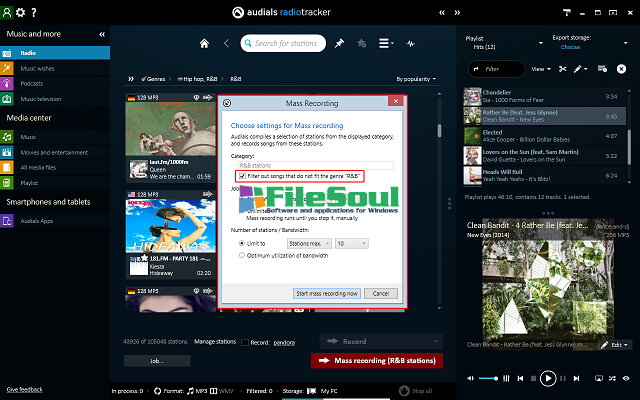Open the settings gear
The image size is (640, 400).
point(20,12)
